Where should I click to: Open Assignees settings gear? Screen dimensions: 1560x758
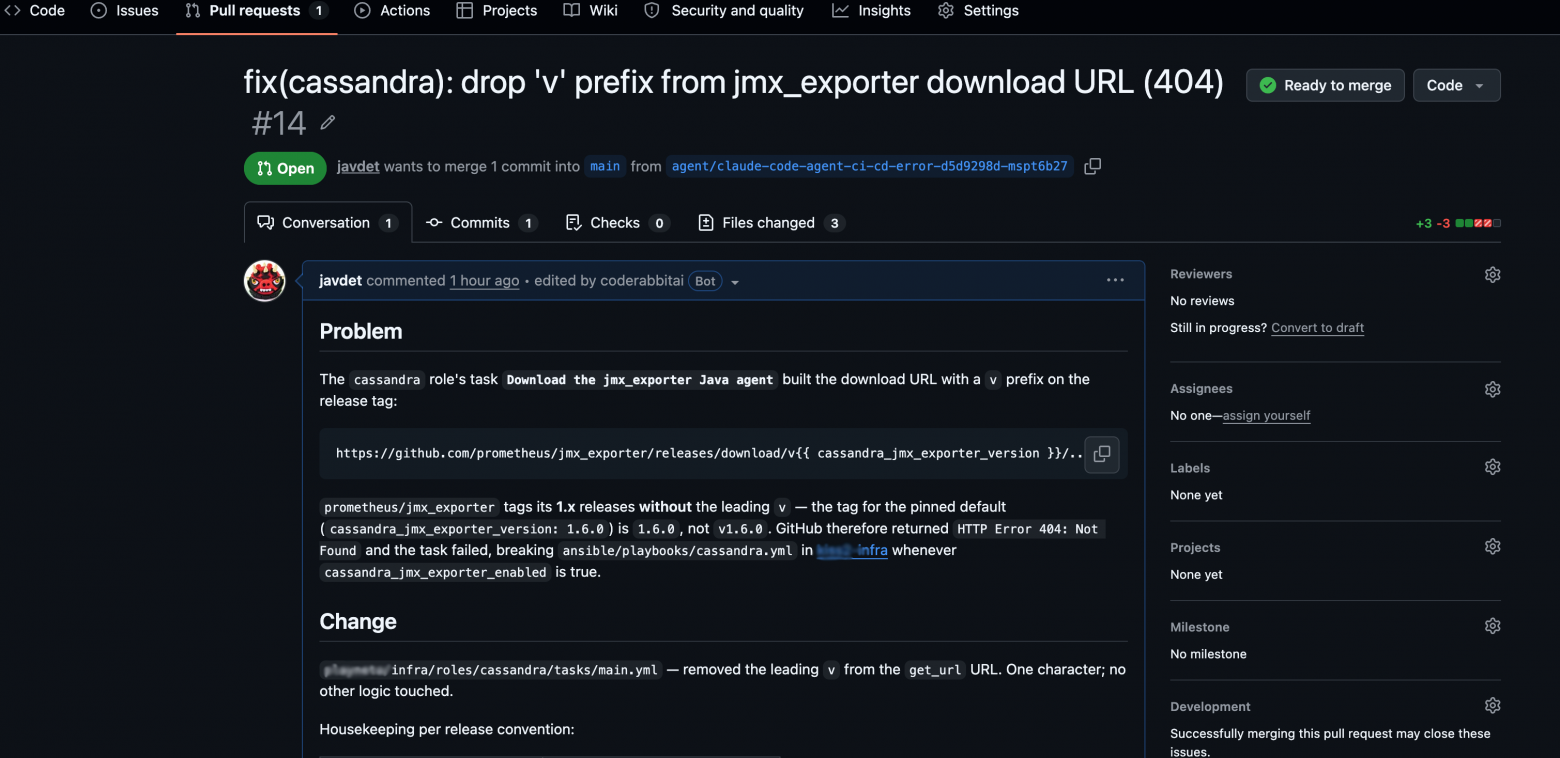pyautogui.click(x=1492, y=389)
